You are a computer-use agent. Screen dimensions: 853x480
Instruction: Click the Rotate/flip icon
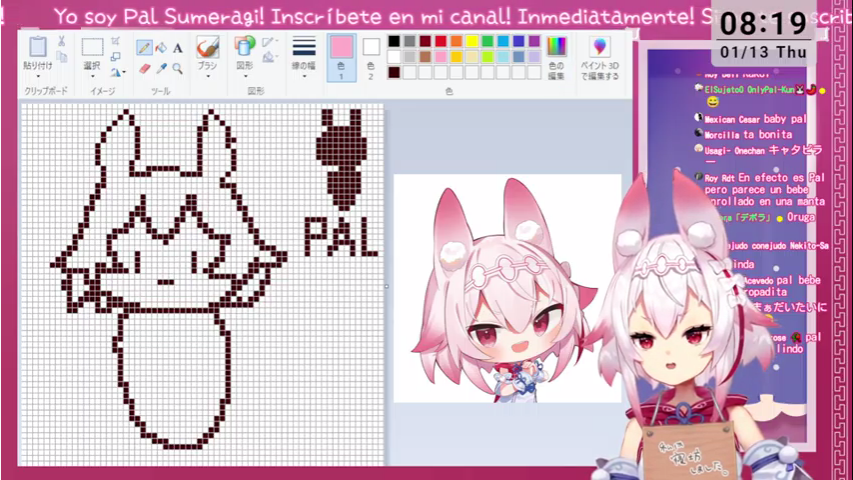(115, 71)
